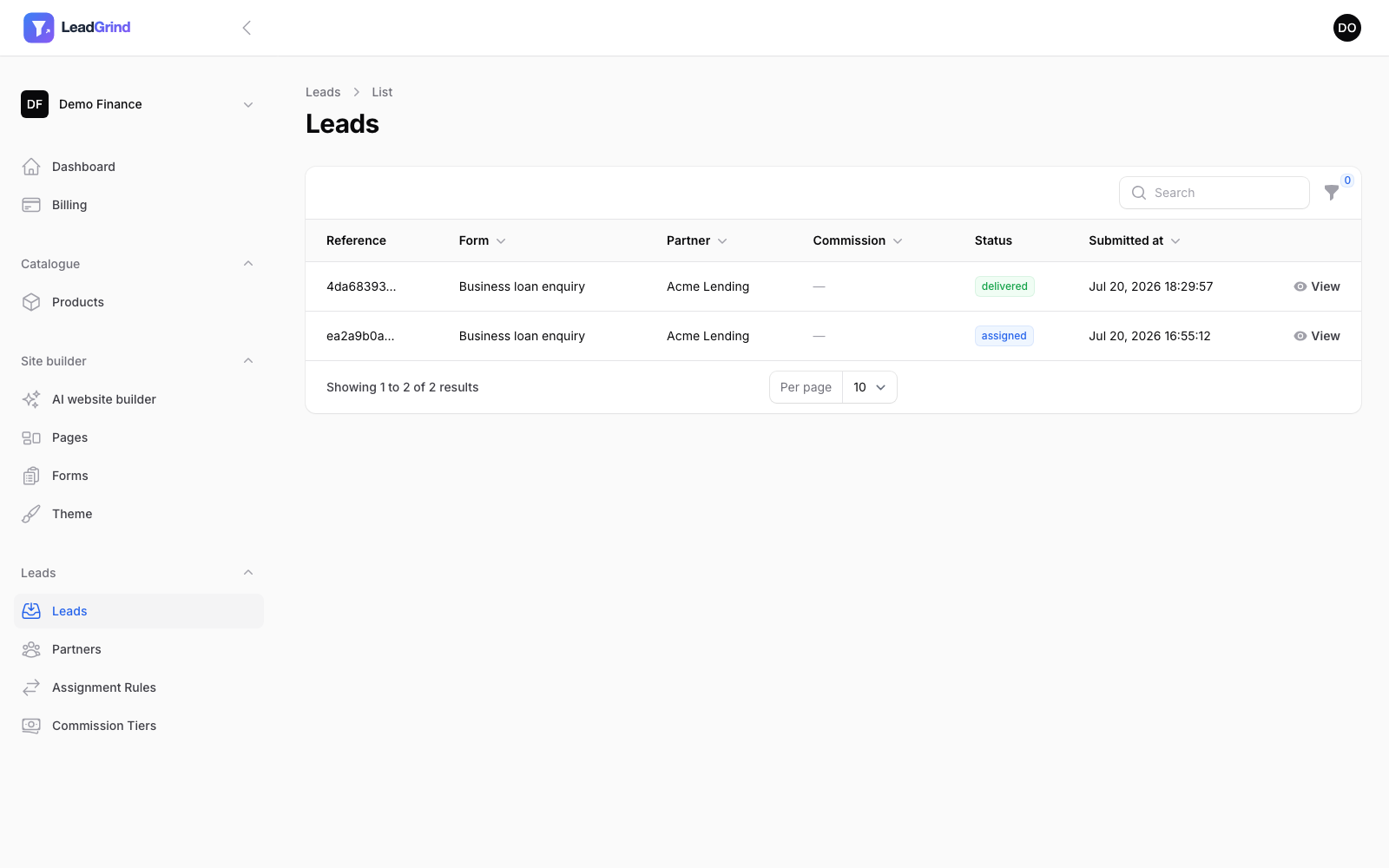Focus the Search input field
This screenshot has height=868, width=1389.
click(x=1215, y=193)
